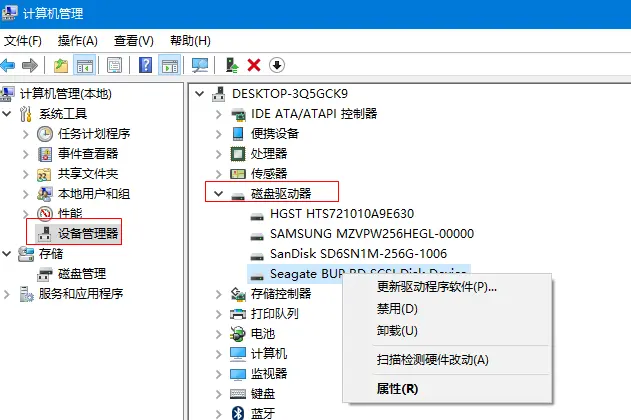Expand the 计算机 category

tap(219, 354)
